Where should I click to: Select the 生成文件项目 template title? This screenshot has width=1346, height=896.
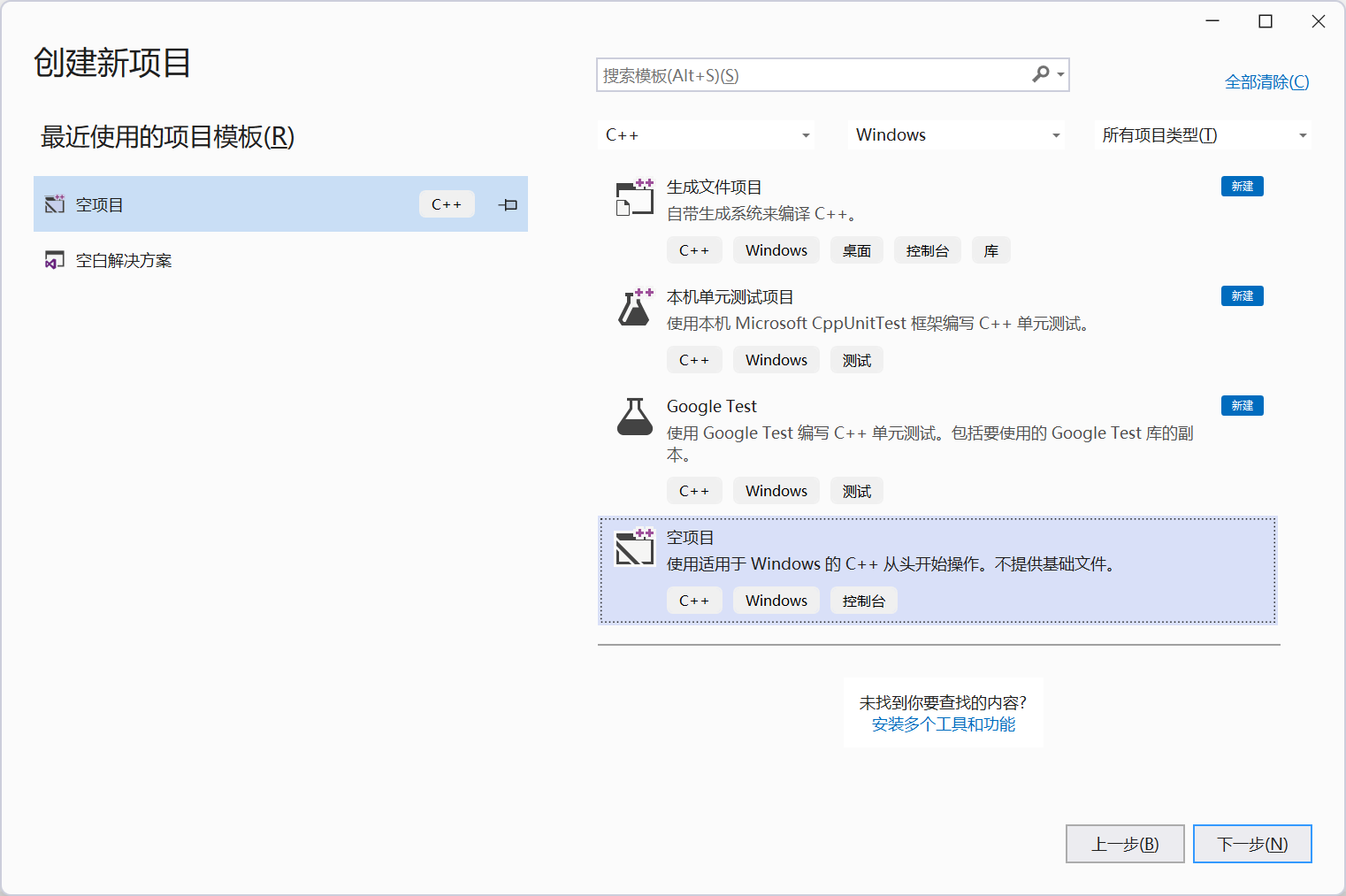click(x=714, y=188)
